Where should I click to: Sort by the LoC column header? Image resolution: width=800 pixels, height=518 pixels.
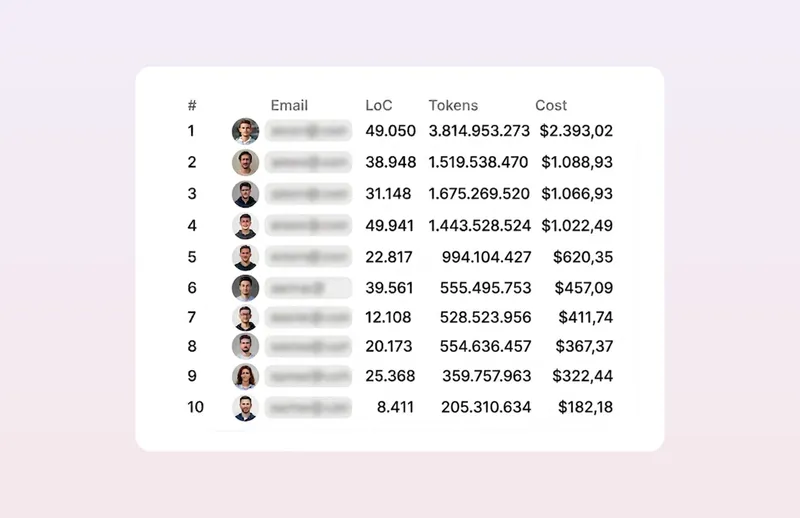click(x=379, y=105)
